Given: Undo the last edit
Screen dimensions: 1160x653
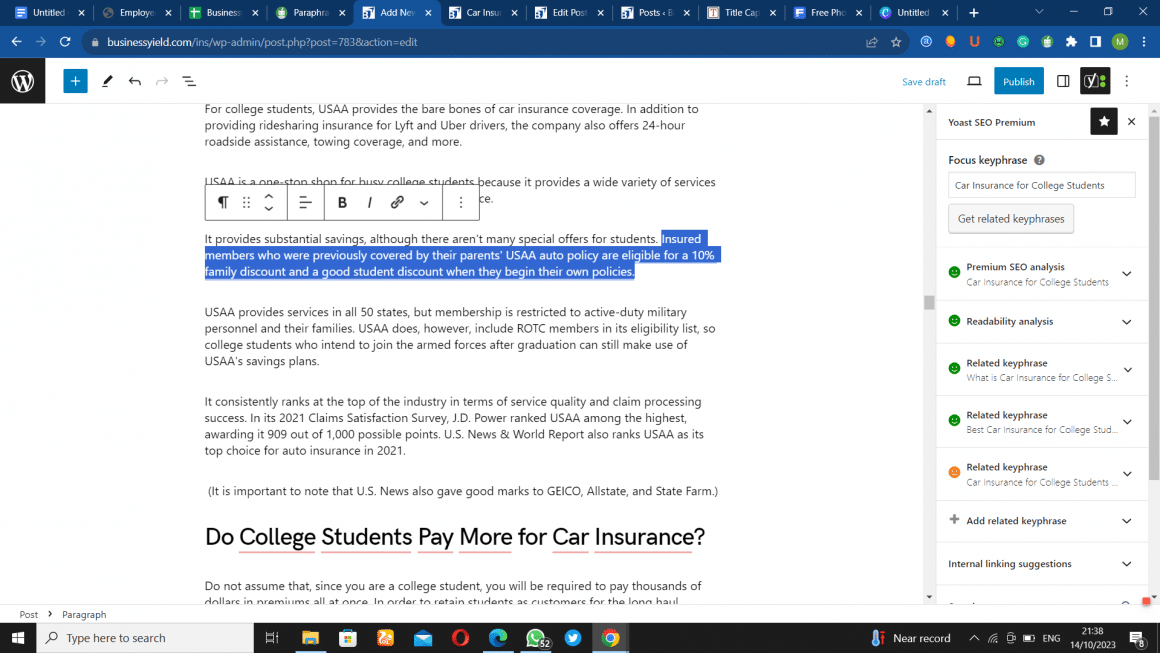Looking at the screenshot, I should tap(134, 81).
